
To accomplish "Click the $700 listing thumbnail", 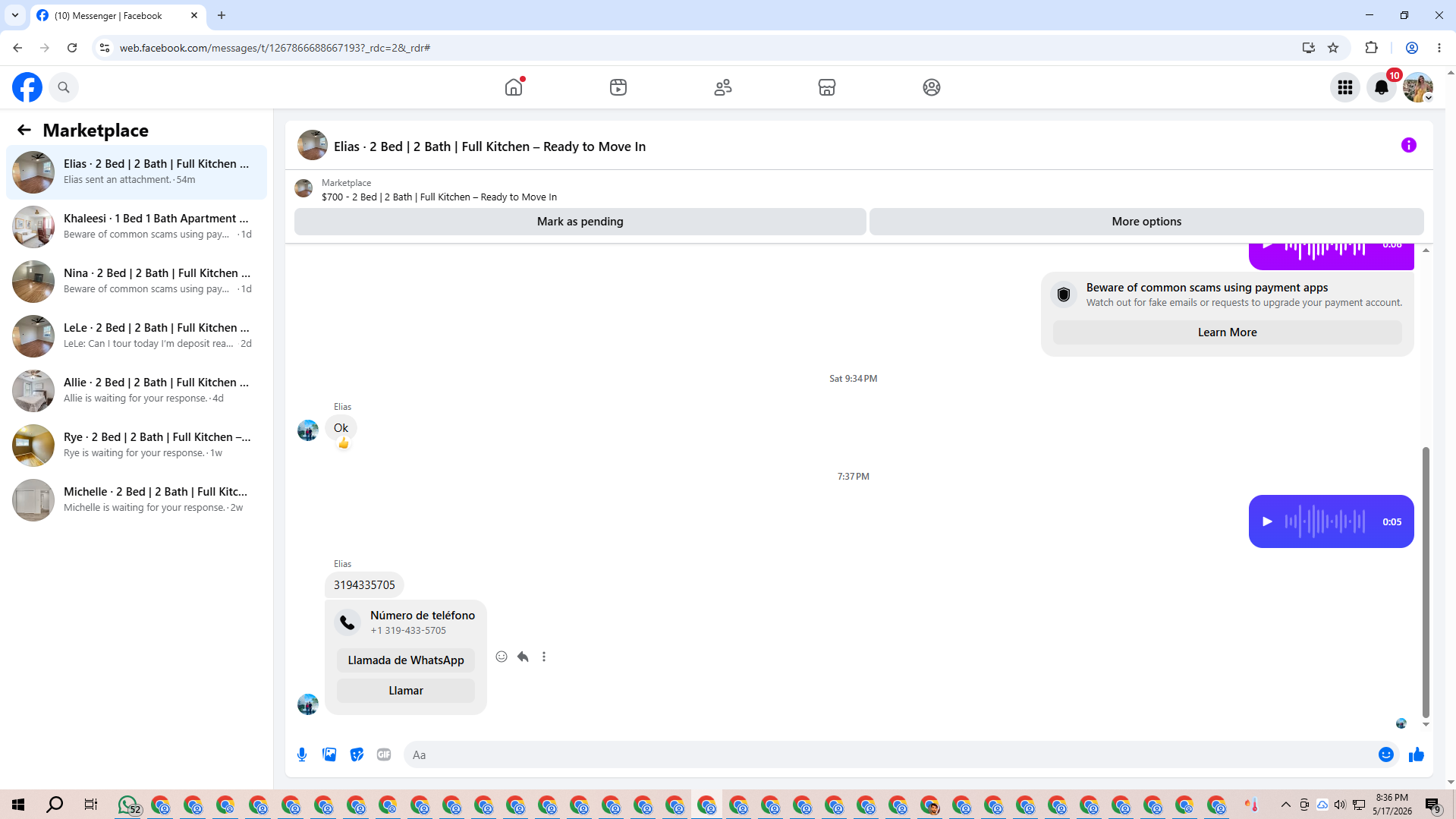I will [x=303, y=188].
